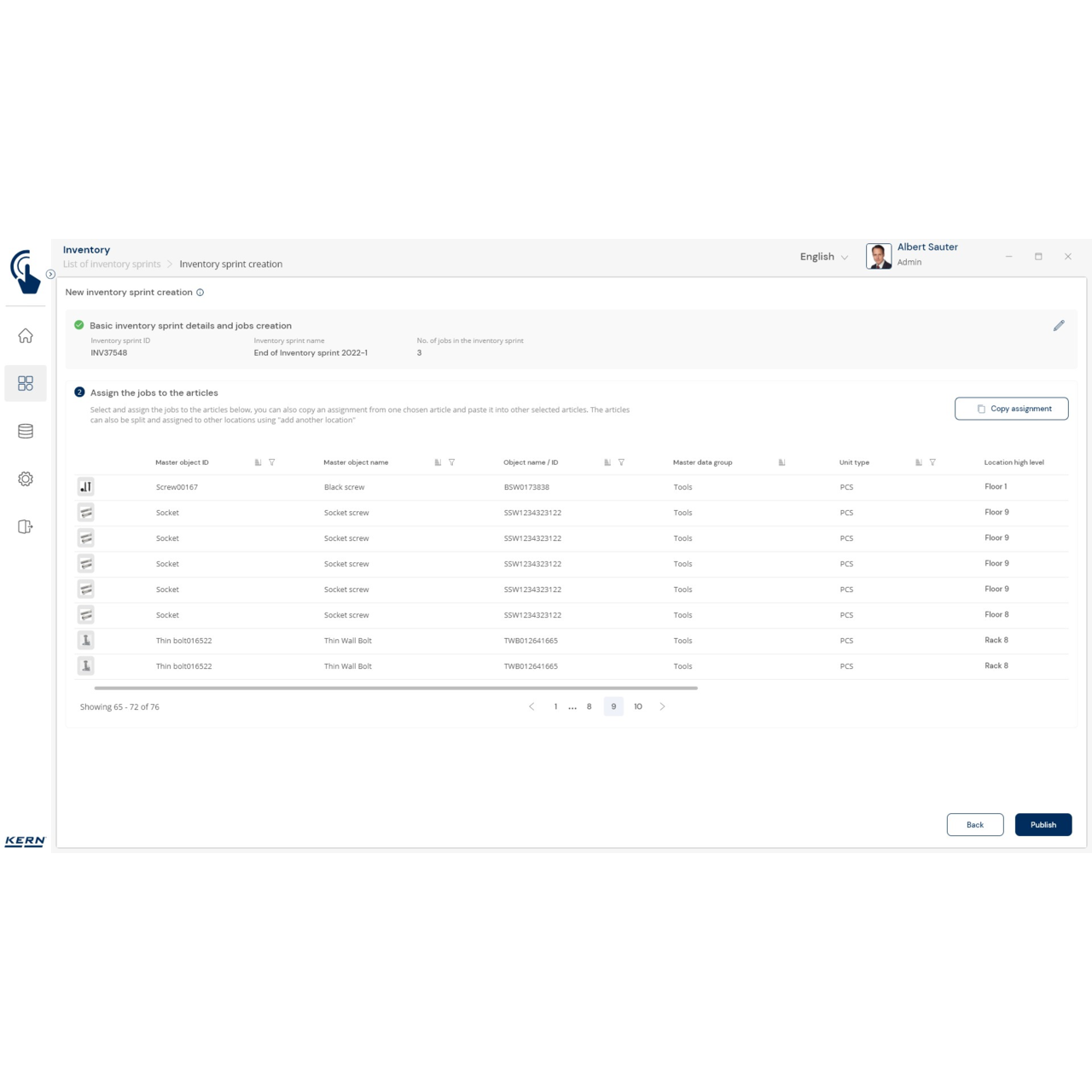Screen dimensions: 1092x1092
Task: Click the logout icon in the sidebar
Action: pyautogui.click(x=26, y=526)
